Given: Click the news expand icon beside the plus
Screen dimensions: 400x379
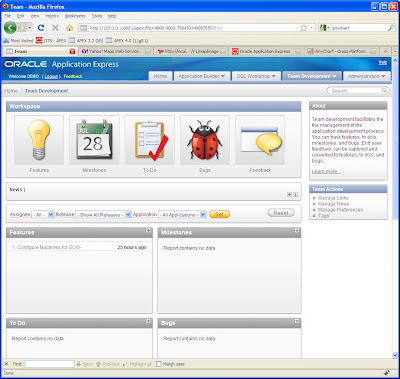Looking at the screenshot, I should click(x=295, y=195).
